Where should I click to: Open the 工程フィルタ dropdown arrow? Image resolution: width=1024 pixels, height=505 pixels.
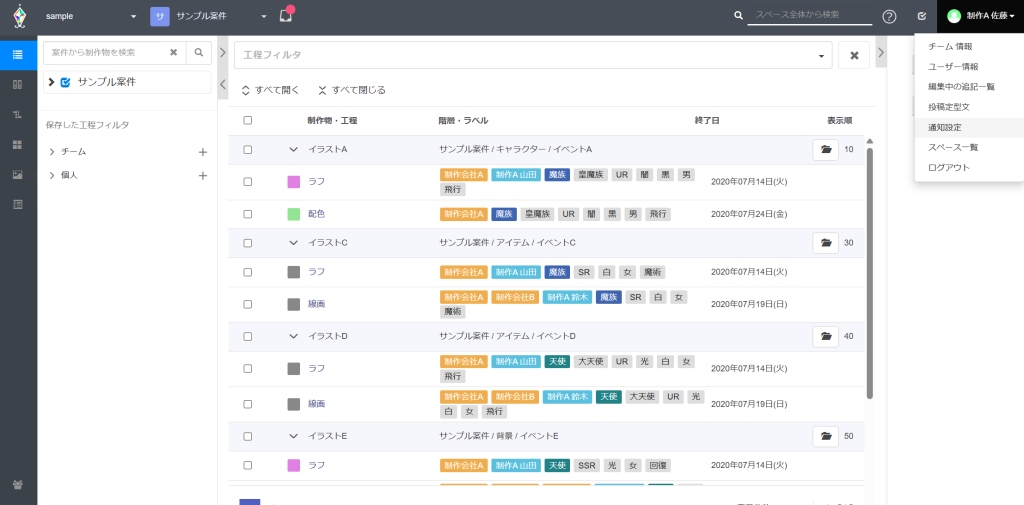coord(821,56)
